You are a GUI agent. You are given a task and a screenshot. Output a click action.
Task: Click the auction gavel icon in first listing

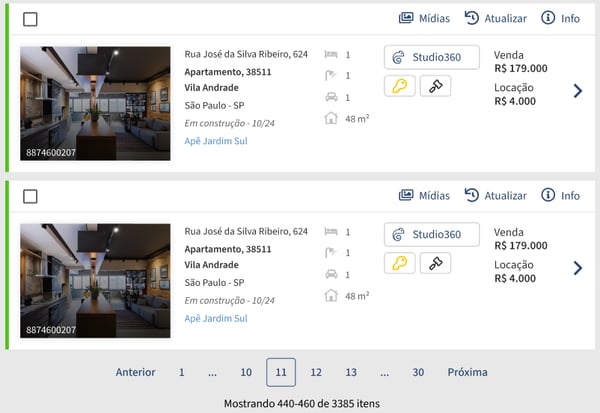[x=435, y=86]
